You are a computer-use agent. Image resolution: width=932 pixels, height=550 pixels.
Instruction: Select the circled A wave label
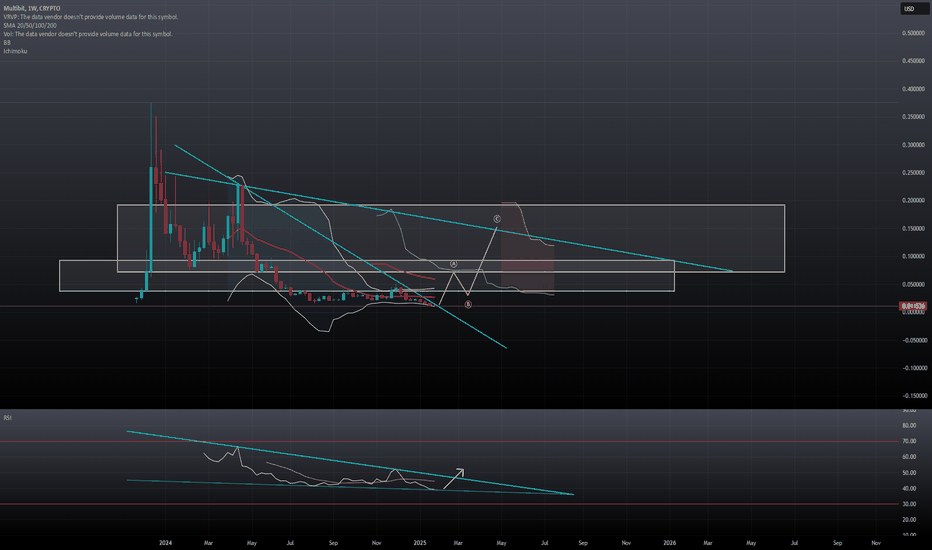click(454, 263)
